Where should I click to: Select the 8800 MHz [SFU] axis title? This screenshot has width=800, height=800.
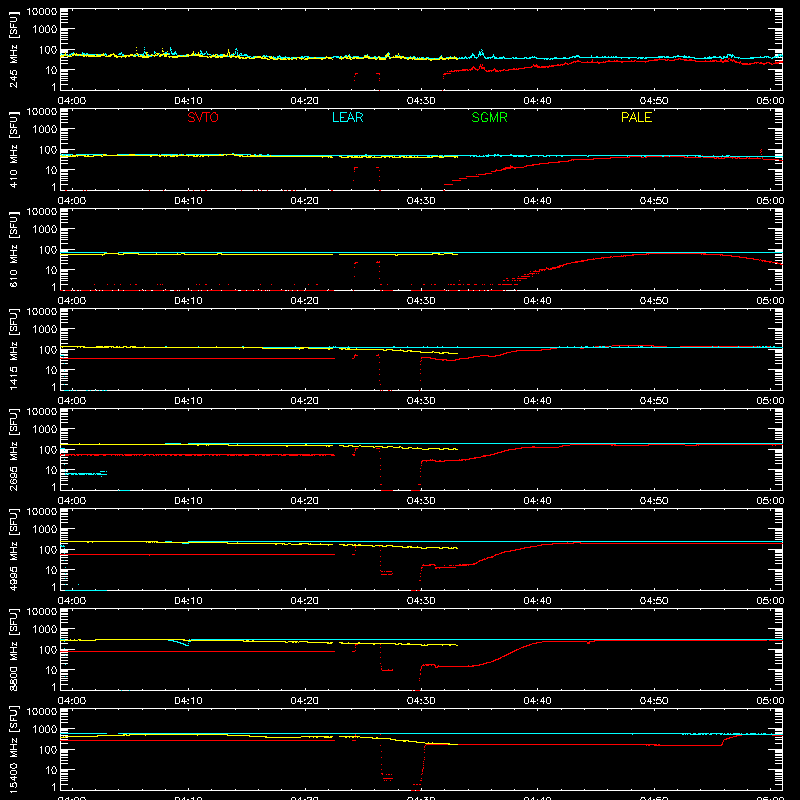[x=14, y=649]
